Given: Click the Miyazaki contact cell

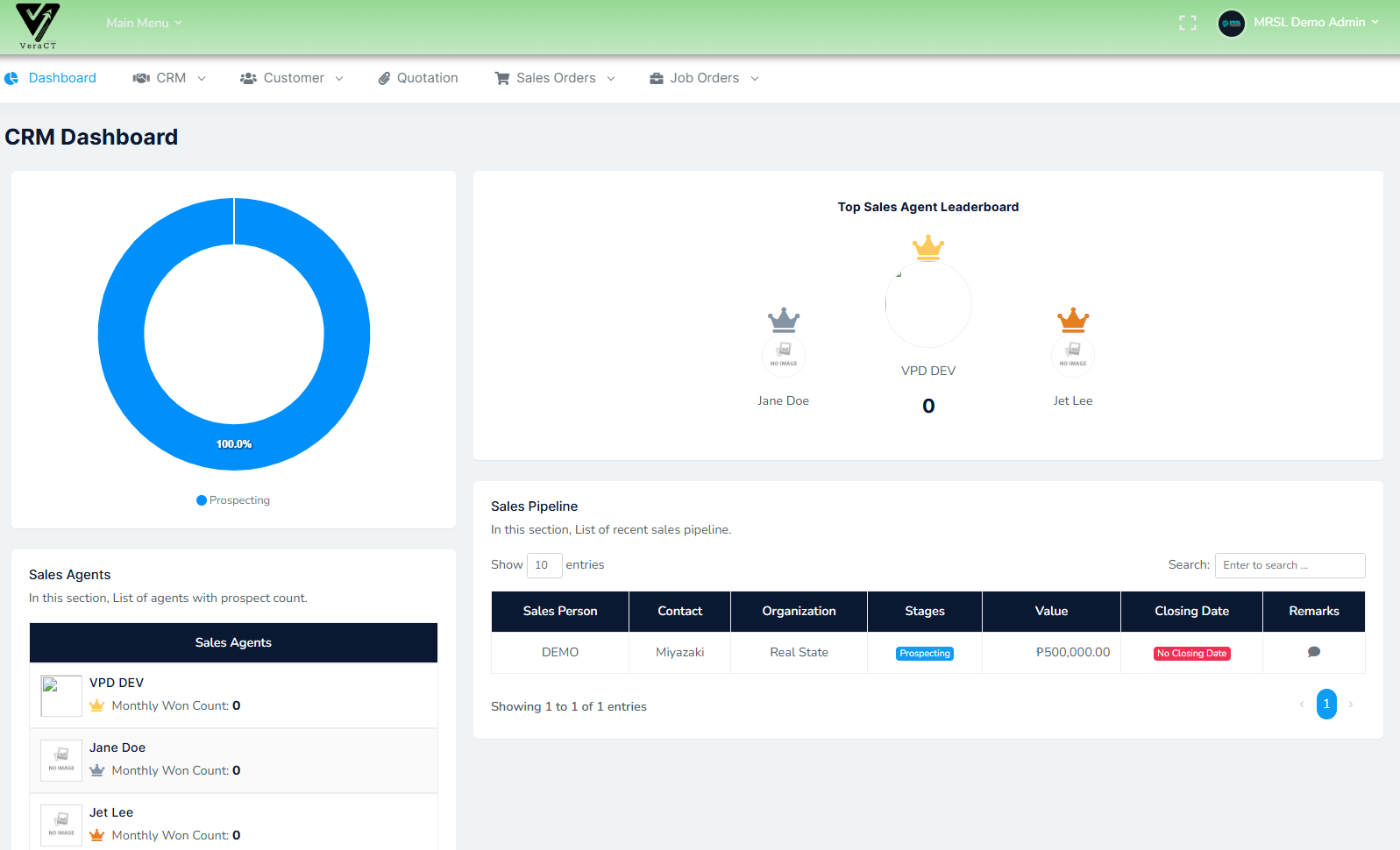Looking at the screenshot, I should point(680,653).
